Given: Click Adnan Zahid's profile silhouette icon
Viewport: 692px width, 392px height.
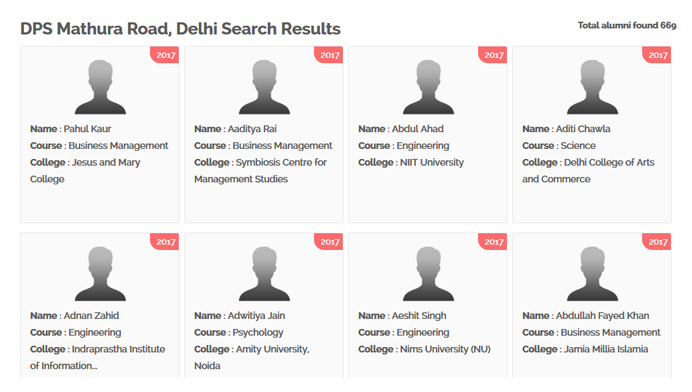Looking at the screenshot, I should 100,274.
